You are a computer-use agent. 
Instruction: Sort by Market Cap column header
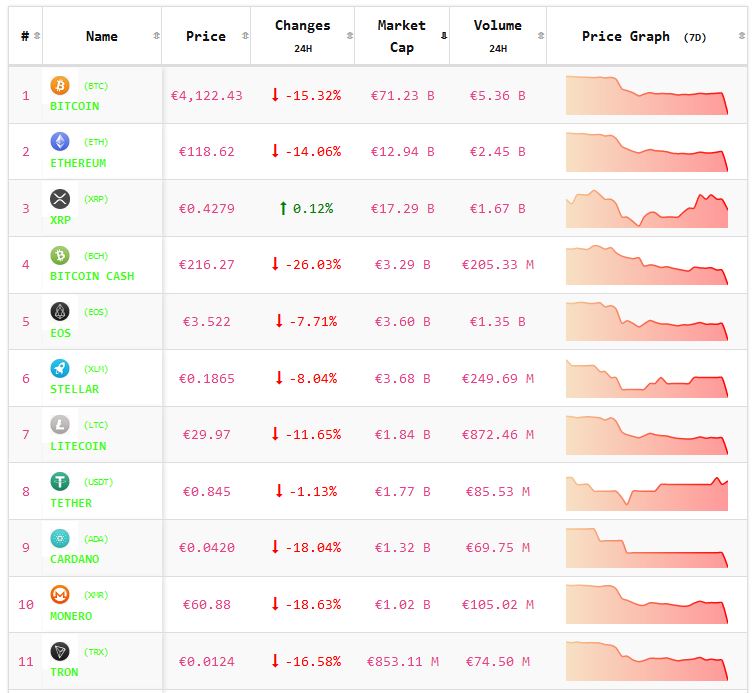[x=401, y=36]
